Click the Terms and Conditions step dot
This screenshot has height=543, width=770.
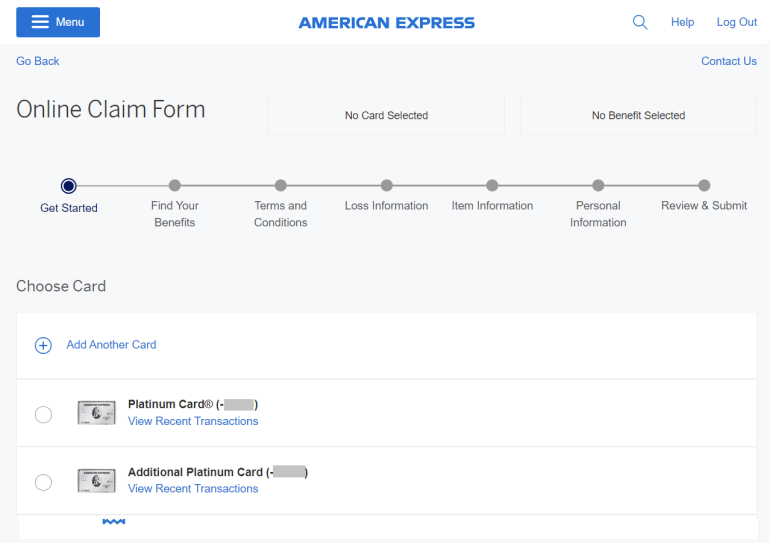coord(281,185)
